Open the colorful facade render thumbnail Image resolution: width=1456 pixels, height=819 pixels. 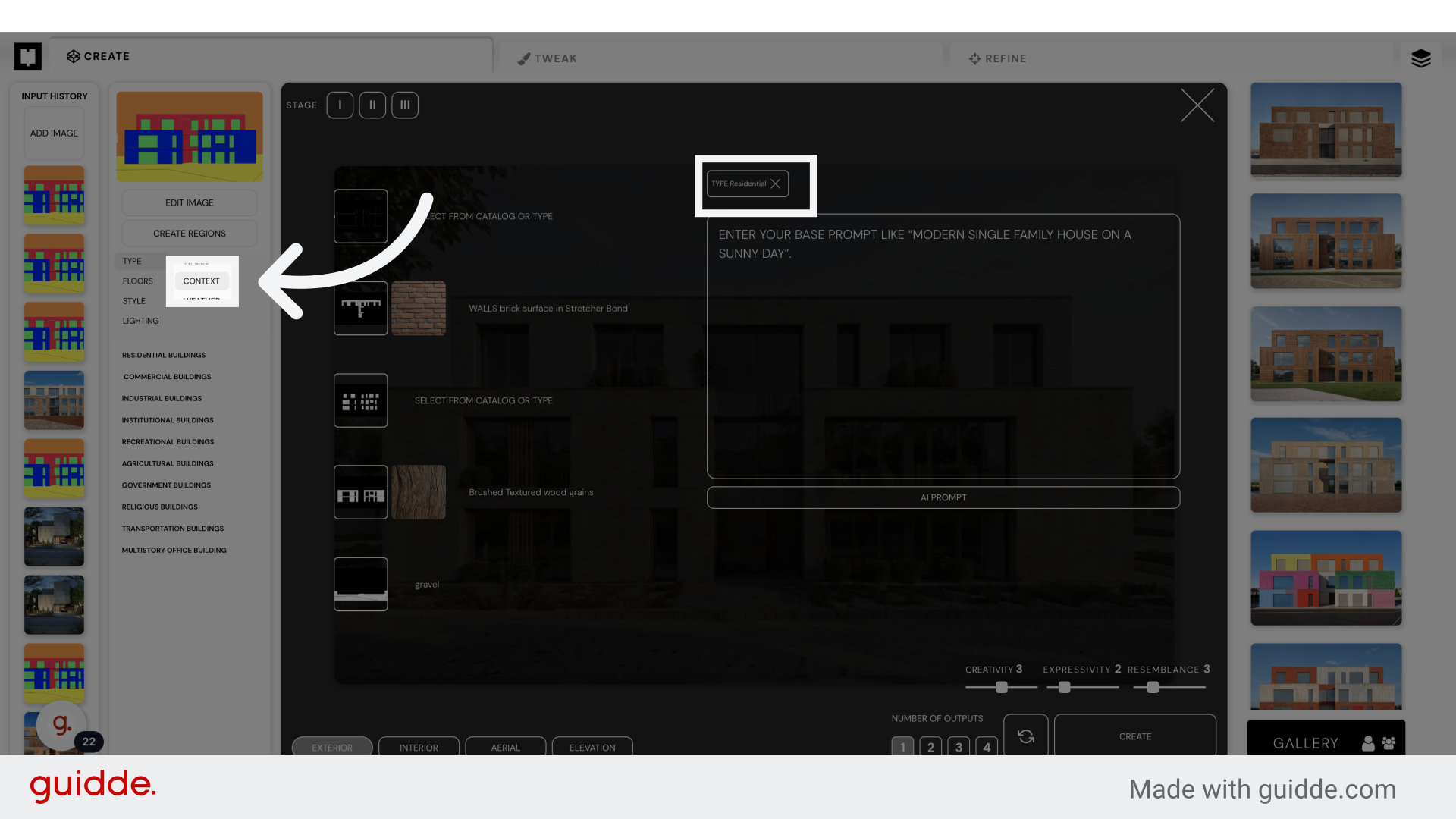[1326, 577]
